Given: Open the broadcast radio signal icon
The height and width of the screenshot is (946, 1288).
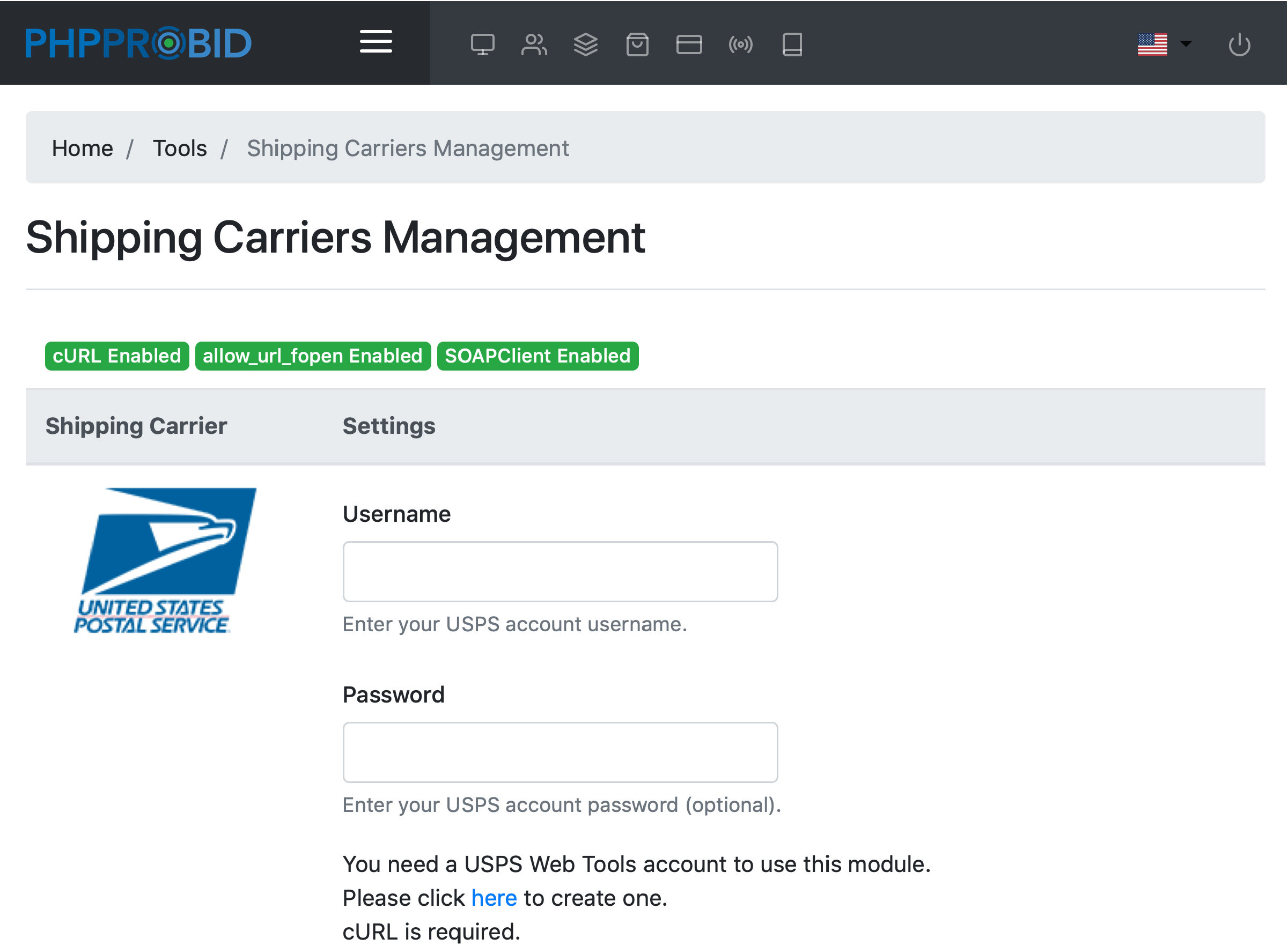Looking at the screenshot, I should [740, 44].
